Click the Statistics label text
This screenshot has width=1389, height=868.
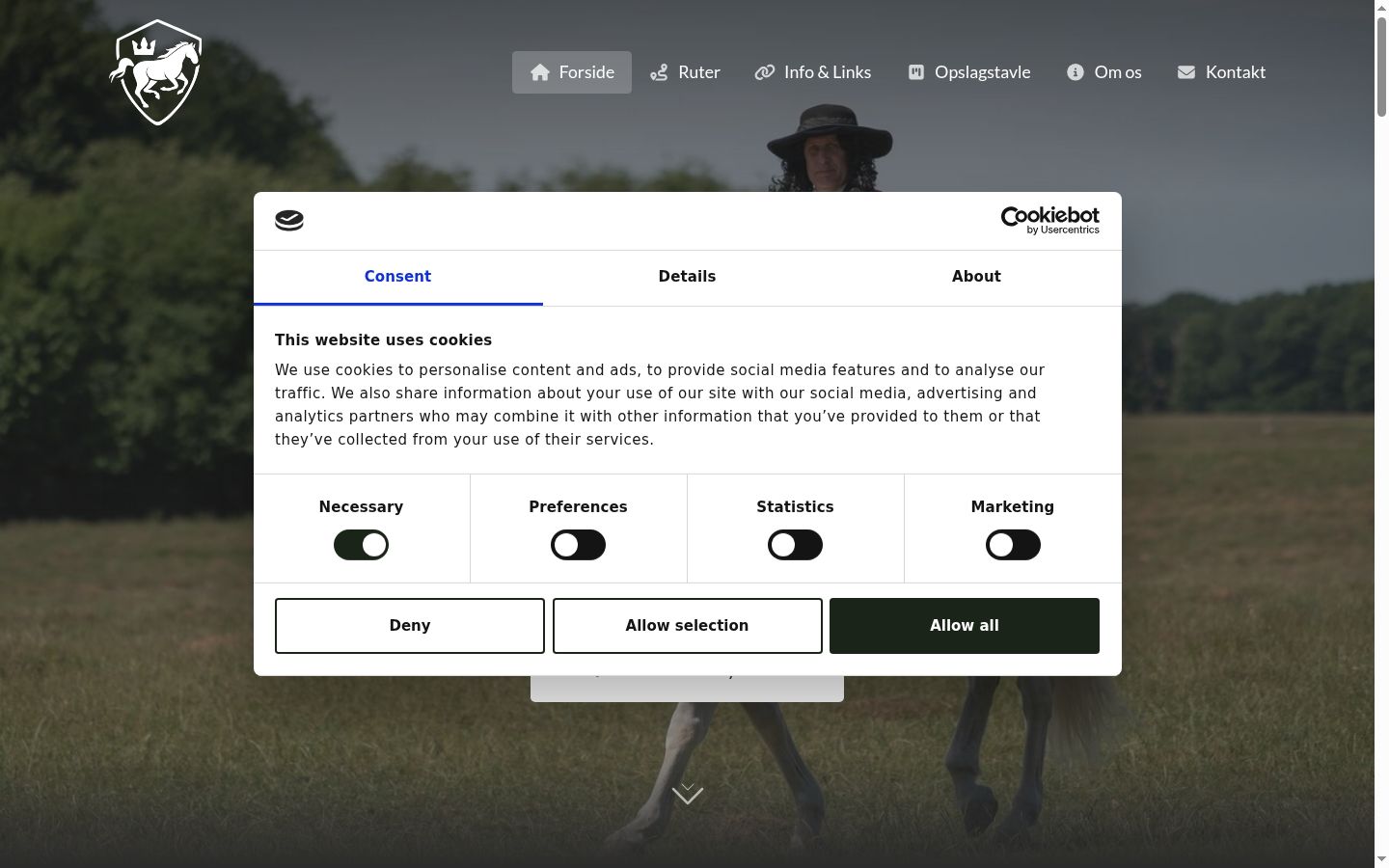tap(795, 506)
